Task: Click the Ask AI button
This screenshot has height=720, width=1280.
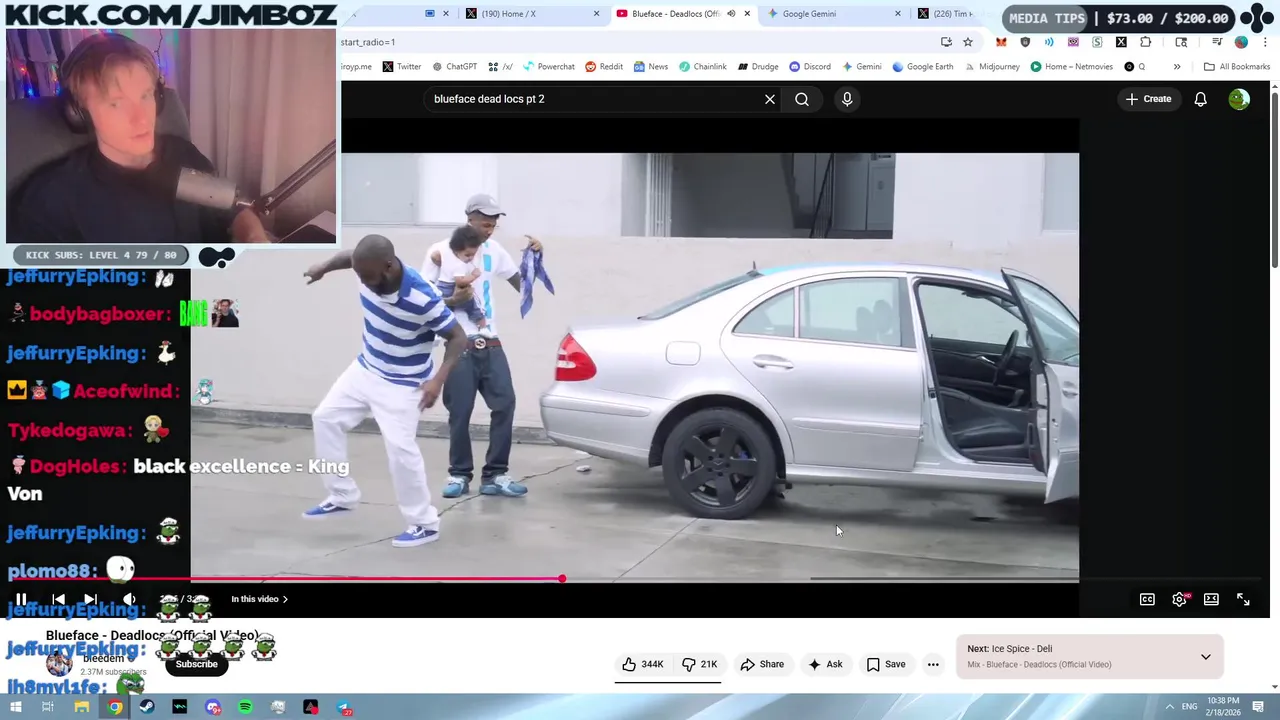Action: tap(825, 664)
